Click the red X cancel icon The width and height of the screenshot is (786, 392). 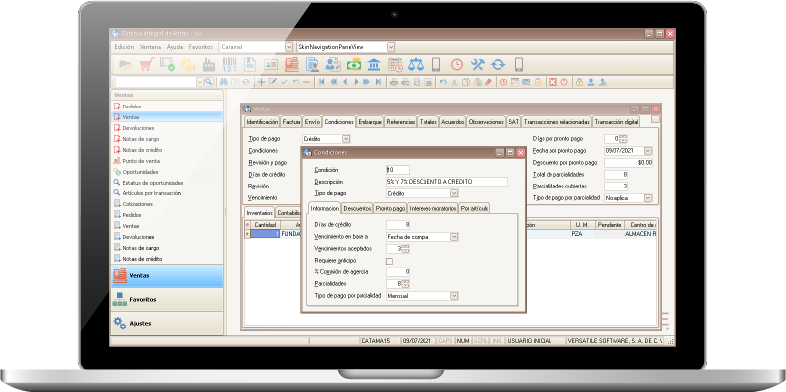(x=552, y=82)
